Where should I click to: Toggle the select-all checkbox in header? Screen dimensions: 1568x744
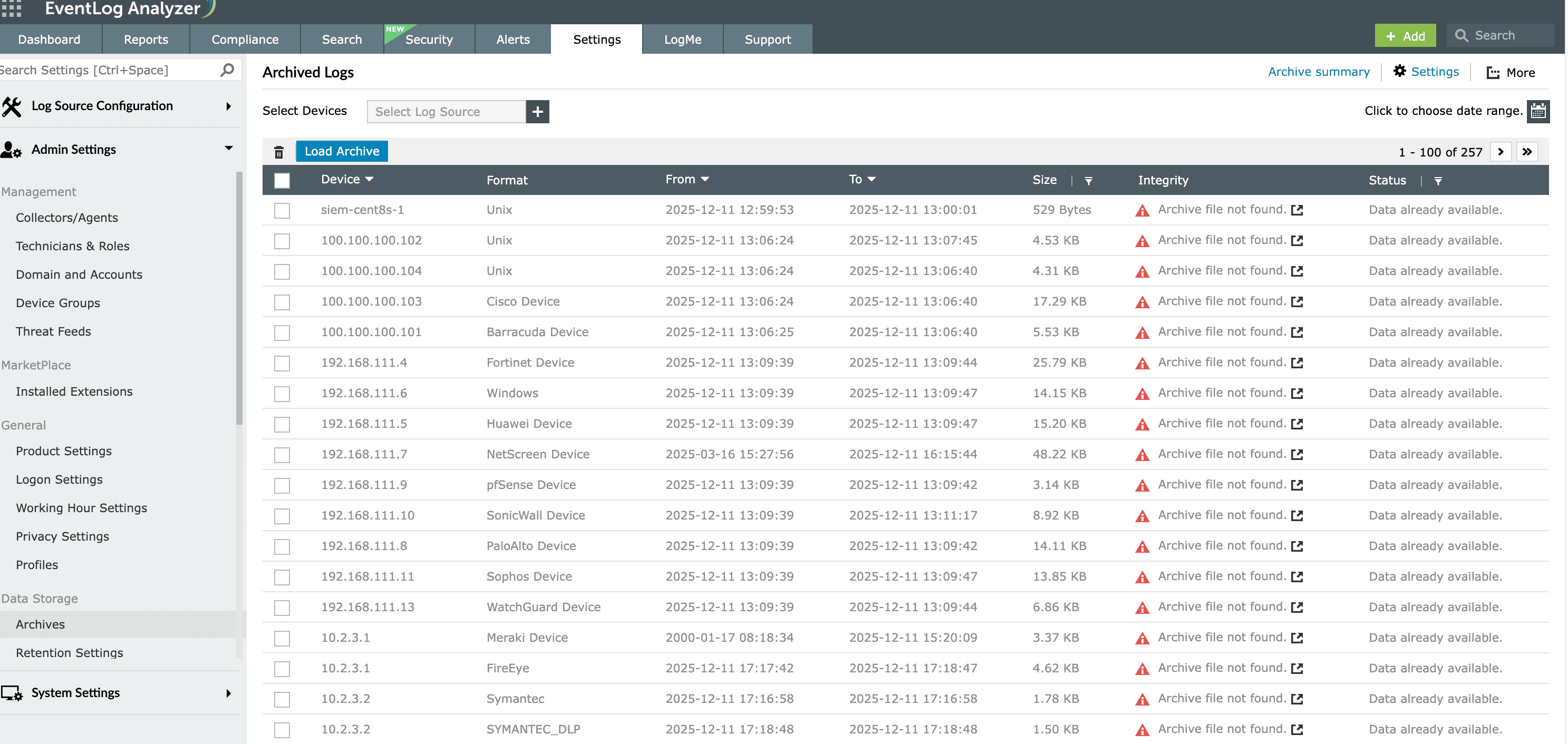[282, 180]
